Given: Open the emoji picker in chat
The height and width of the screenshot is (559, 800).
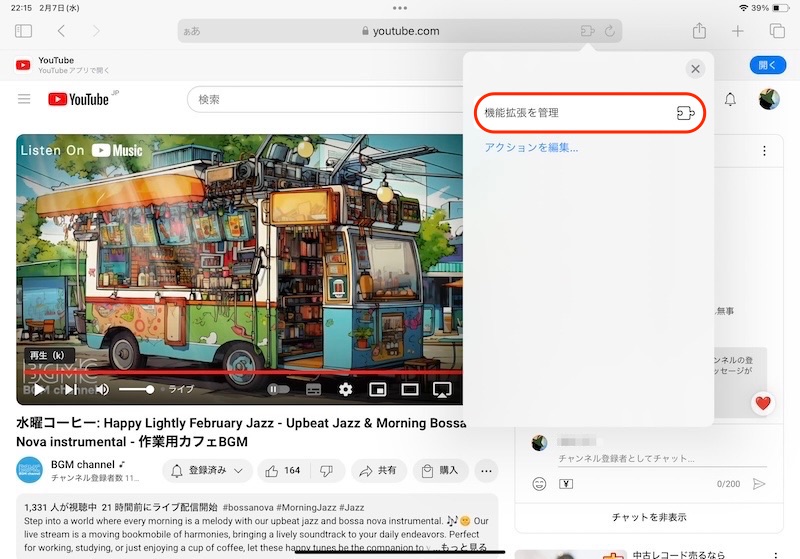Looking at the screenshot, I should point(539,484).
